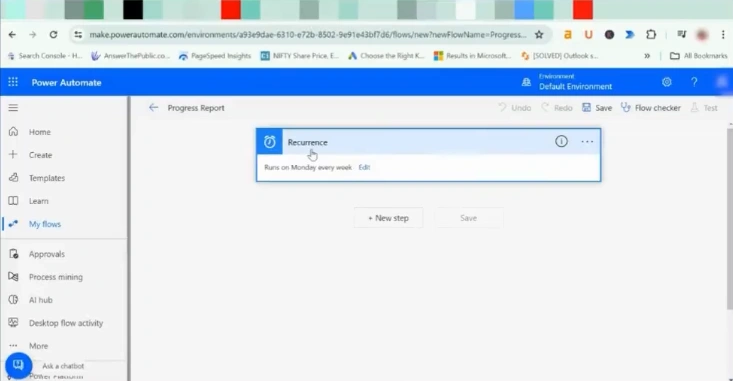Add a New step to the flow

388,218
